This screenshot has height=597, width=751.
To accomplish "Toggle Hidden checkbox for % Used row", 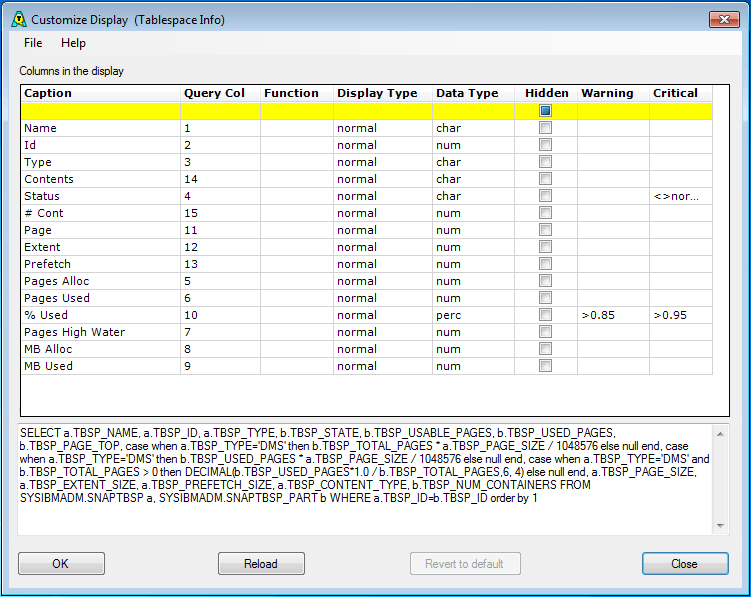I will (x=545, y=315).
